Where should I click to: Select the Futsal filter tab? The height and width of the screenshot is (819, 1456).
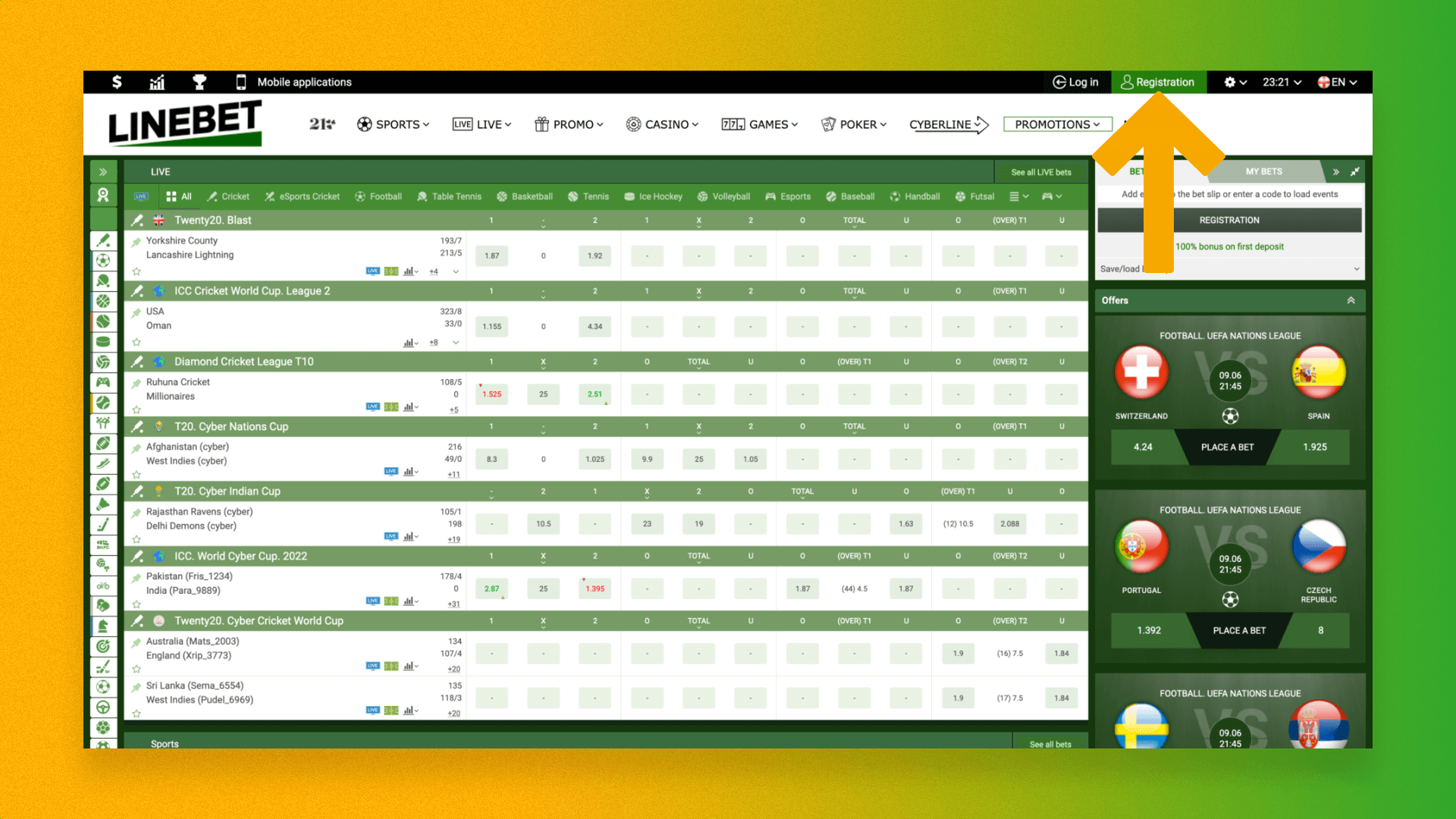(x=974, y=196)
